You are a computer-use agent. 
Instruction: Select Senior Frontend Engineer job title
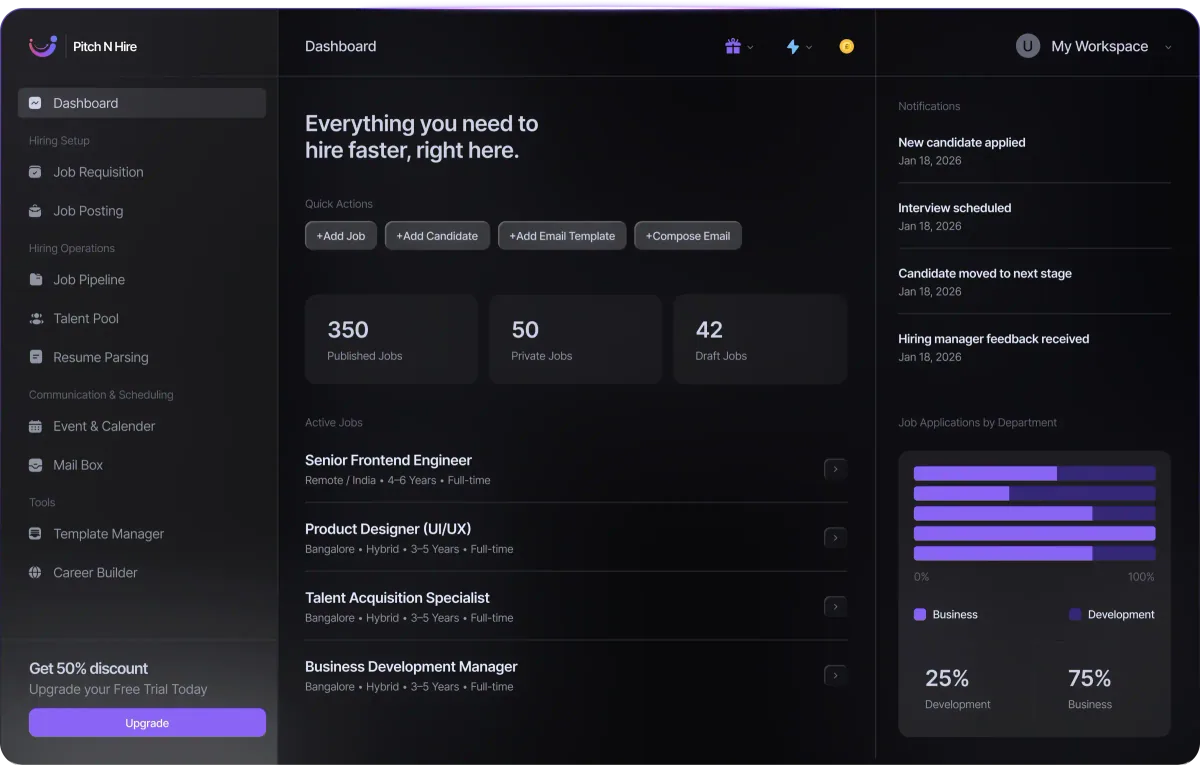tap(388, 460)
